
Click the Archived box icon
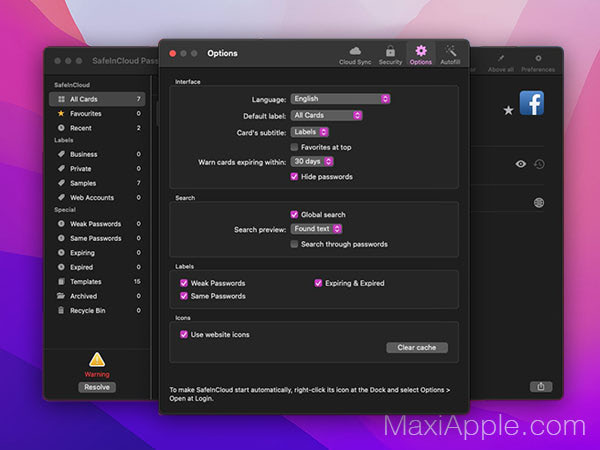pos(61,296)
